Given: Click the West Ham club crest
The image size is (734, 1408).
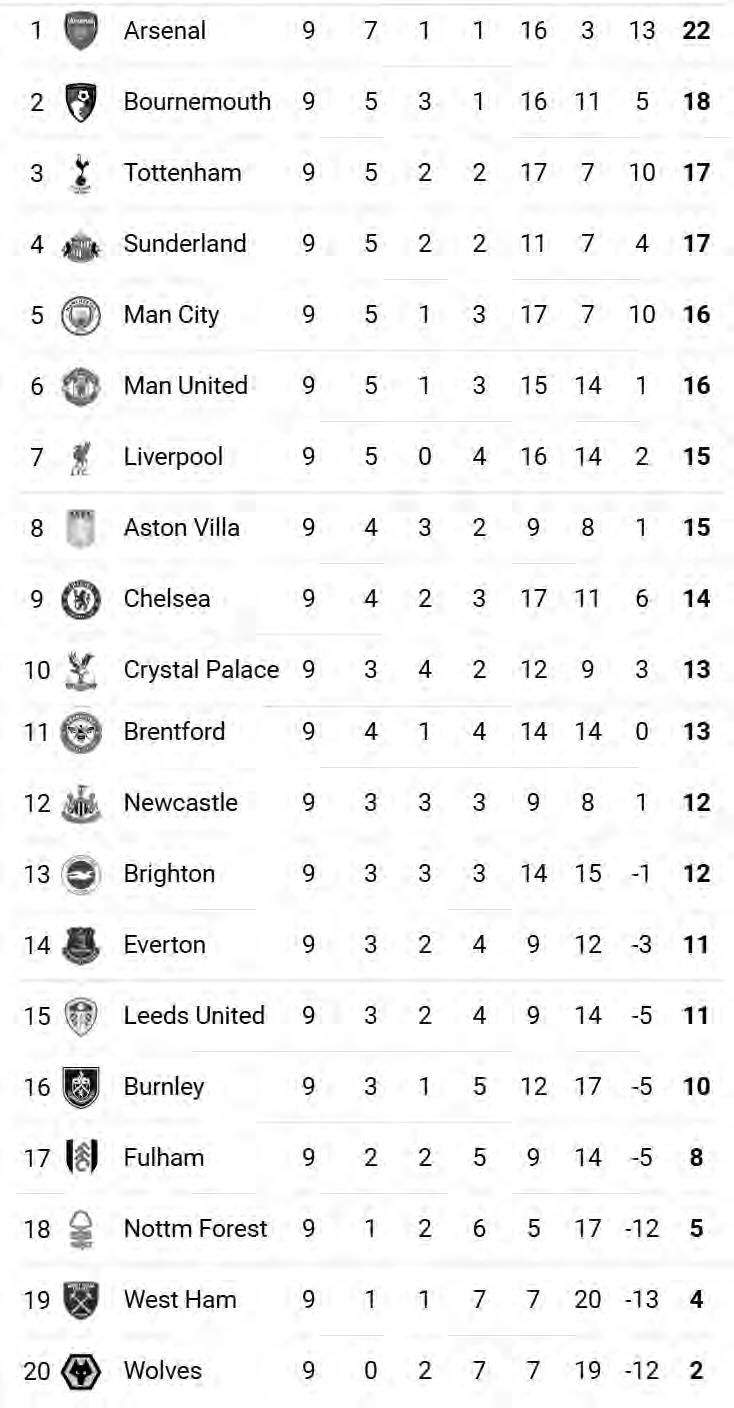Looking at the screenshot, I should (x=81, y=1300).
